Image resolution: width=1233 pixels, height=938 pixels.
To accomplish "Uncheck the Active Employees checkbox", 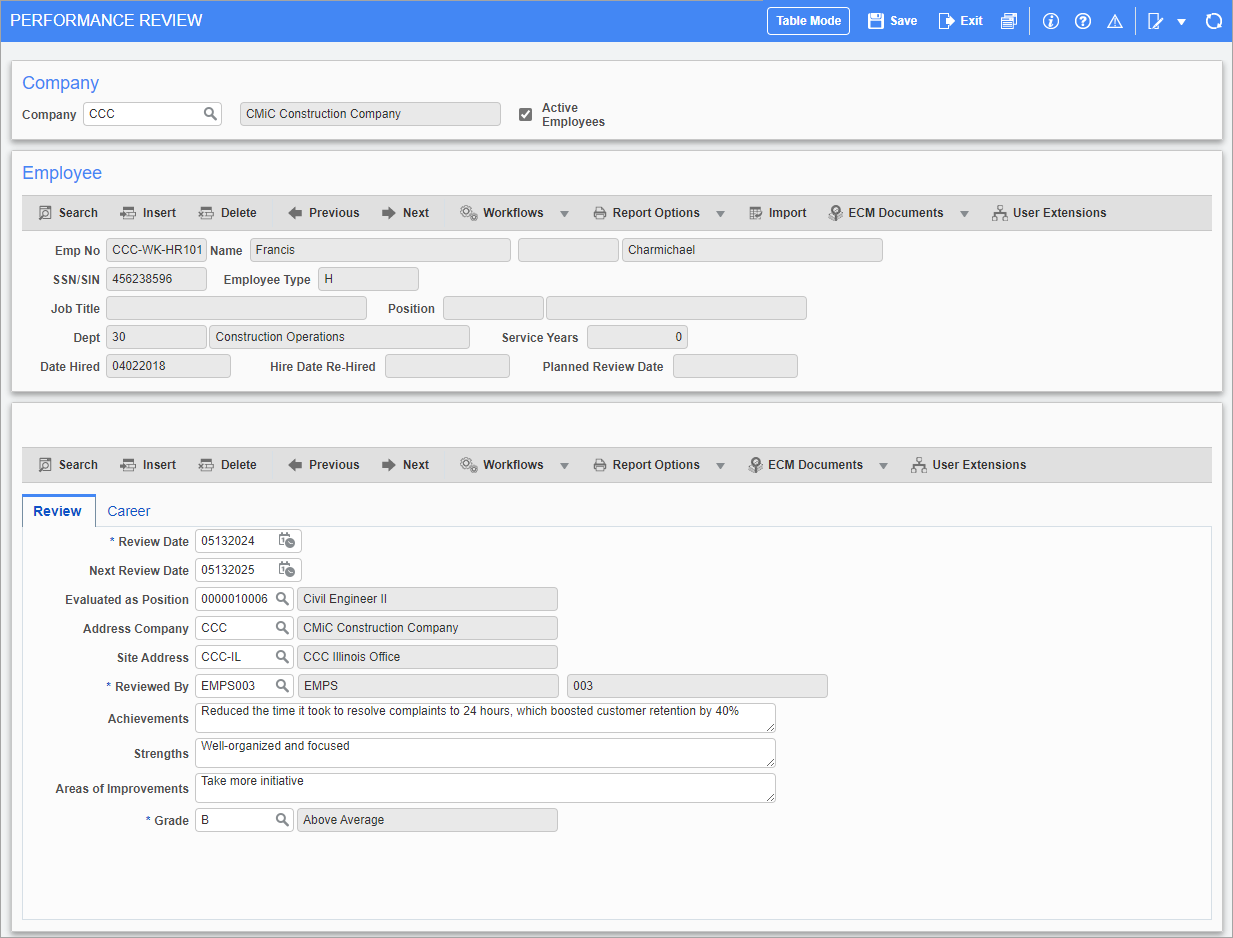I will (x=525, y=115).
